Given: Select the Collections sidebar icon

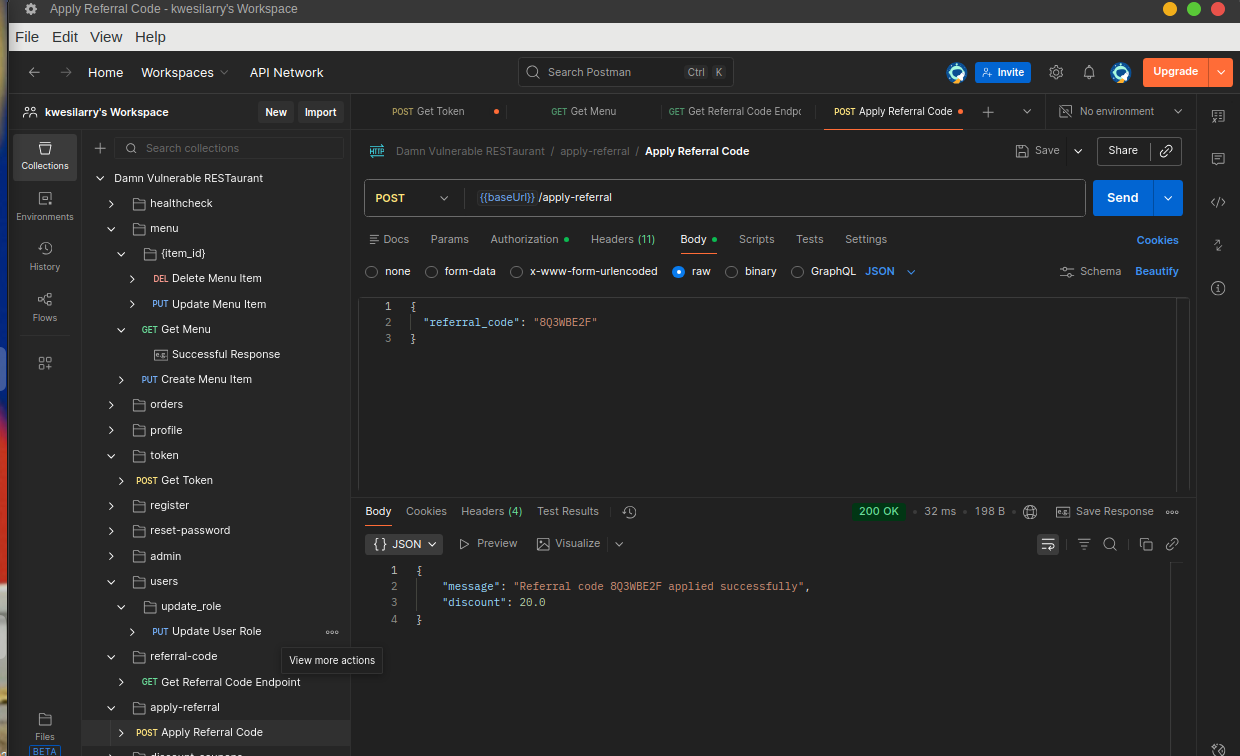Looking at the screenshot, I should click(44, 156).
